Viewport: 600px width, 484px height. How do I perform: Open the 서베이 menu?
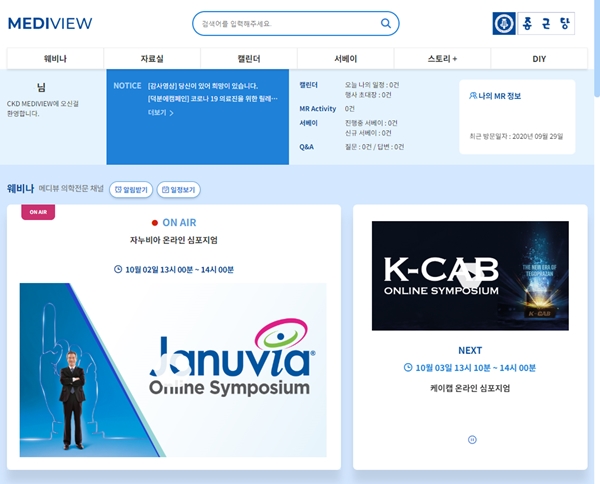point(346,59)
